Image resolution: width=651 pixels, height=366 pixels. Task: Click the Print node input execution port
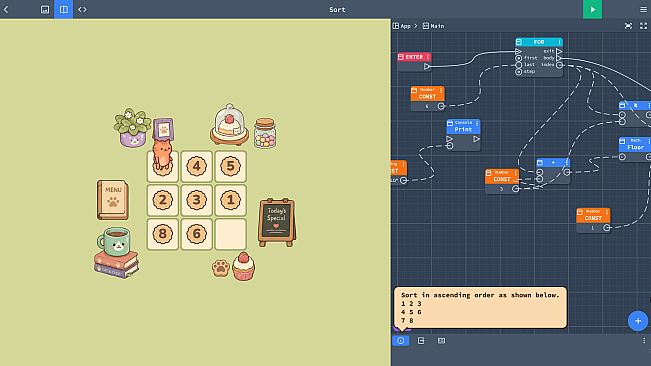(450, 139)
